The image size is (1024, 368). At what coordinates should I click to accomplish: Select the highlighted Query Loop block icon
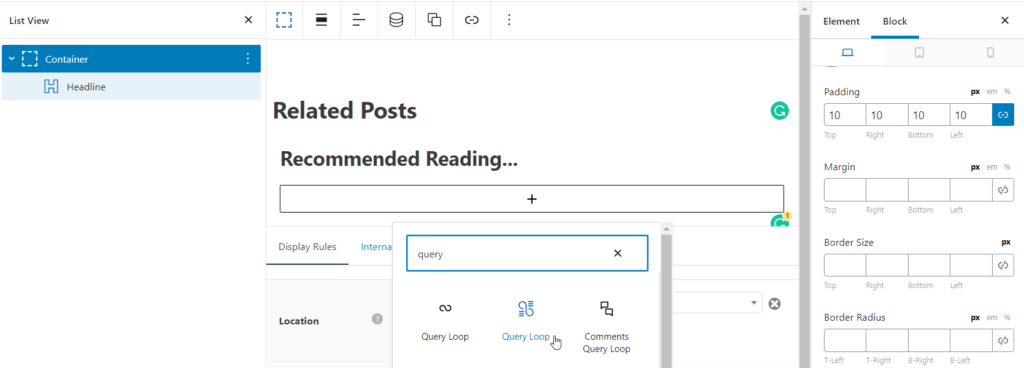click(x=526, y=309)
